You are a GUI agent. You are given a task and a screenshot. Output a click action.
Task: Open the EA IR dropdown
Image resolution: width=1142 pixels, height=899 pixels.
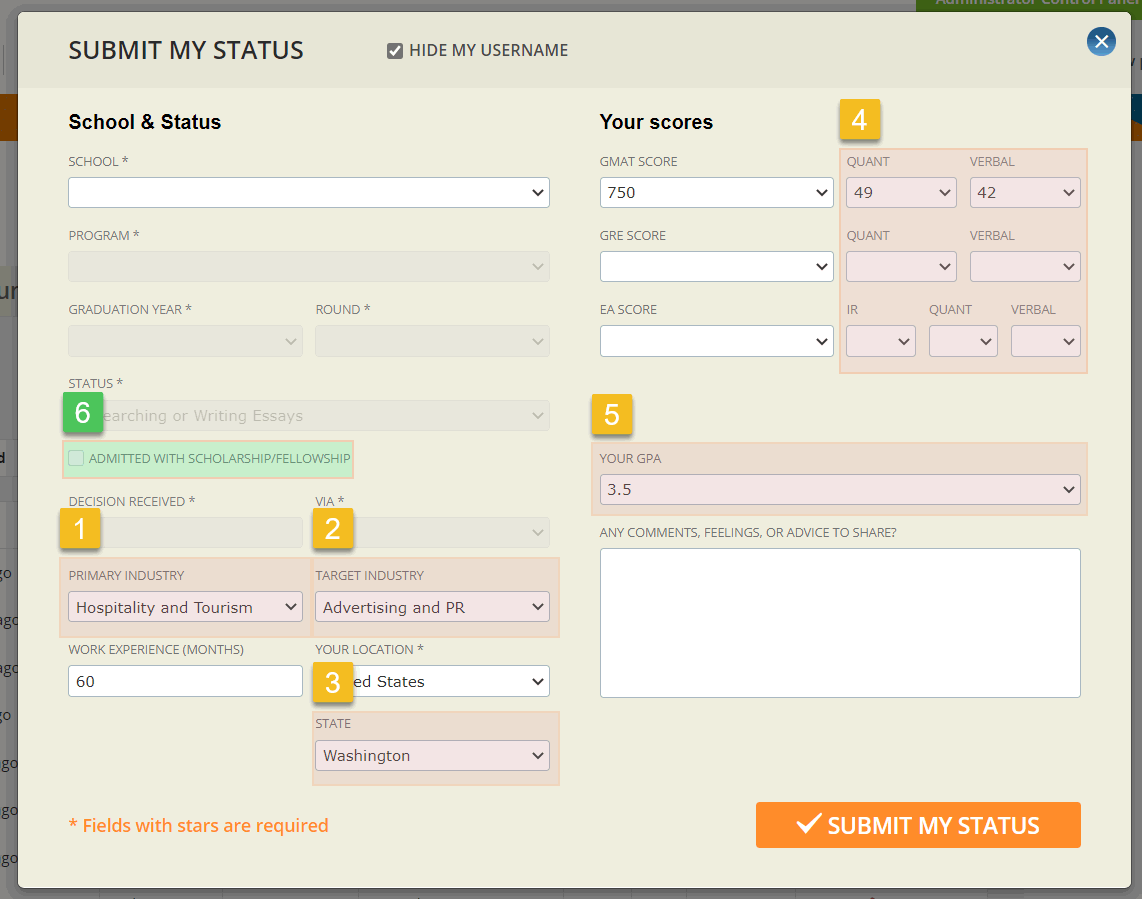880,341
